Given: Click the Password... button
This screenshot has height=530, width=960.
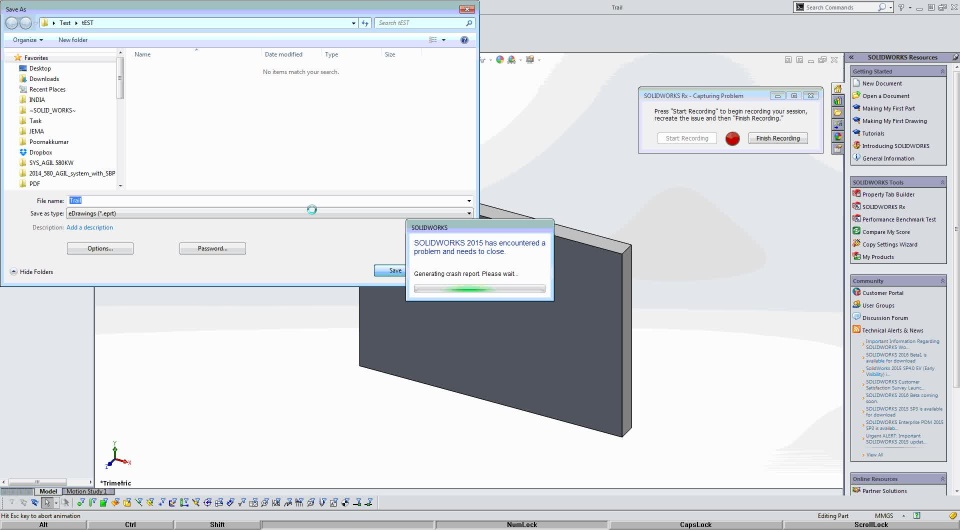Looking at the screenshot, I should click(212, 248).
